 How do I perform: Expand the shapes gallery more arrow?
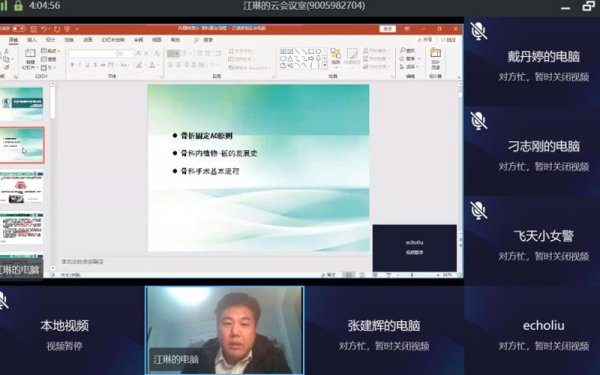[324, 66]
